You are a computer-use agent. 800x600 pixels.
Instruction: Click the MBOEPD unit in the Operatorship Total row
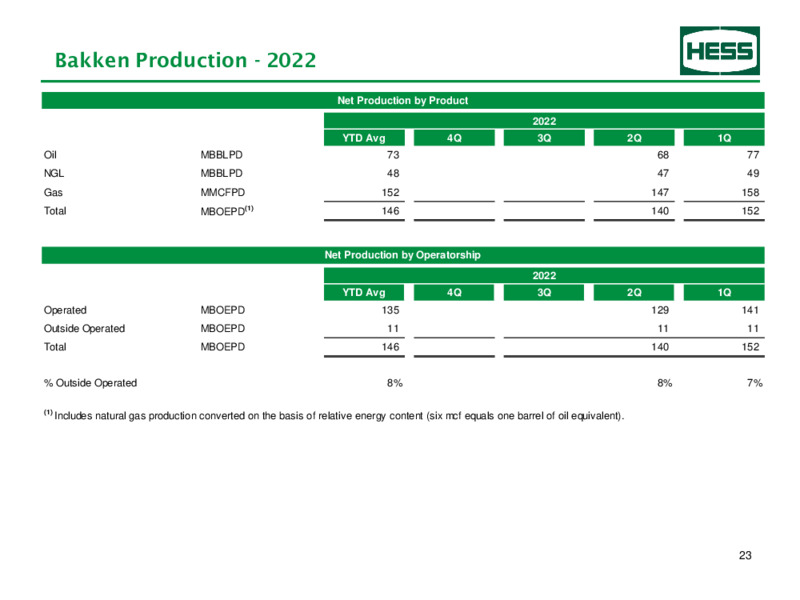click(222, 347)
